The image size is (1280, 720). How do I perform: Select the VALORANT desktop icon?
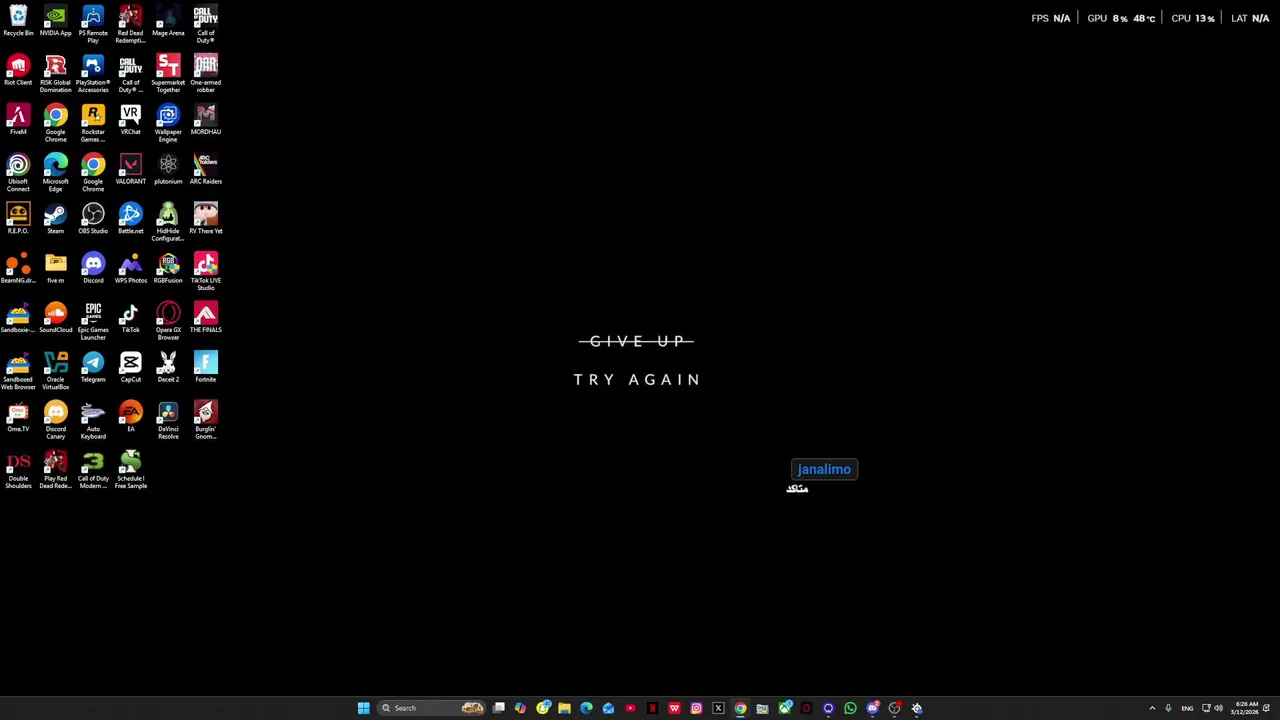(130, 170)
